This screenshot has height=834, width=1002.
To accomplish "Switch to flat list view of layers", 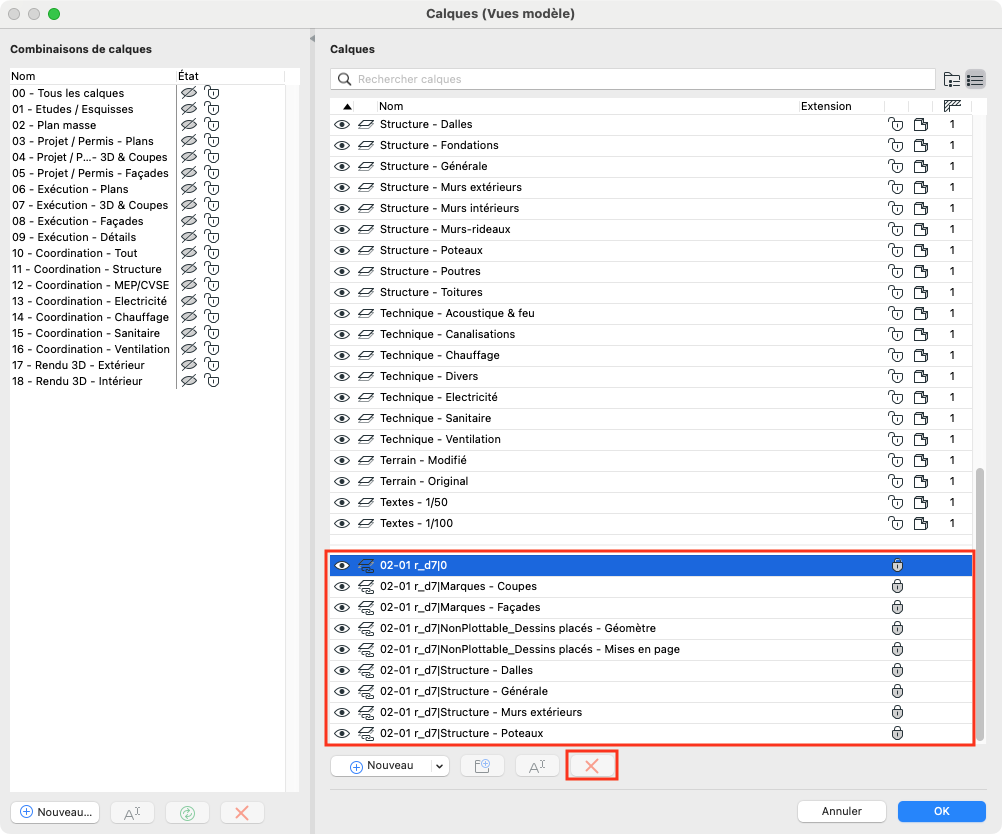I will pyautogui.click(x=975, y=79).
